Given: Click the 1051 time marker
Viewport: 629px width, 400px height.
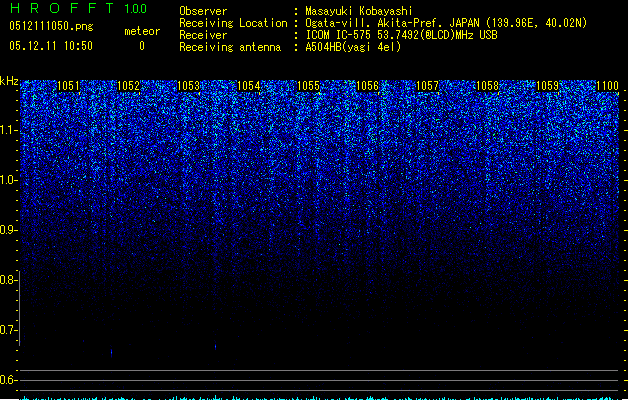Looking at the screenshot, I should [x=68, y=86].
